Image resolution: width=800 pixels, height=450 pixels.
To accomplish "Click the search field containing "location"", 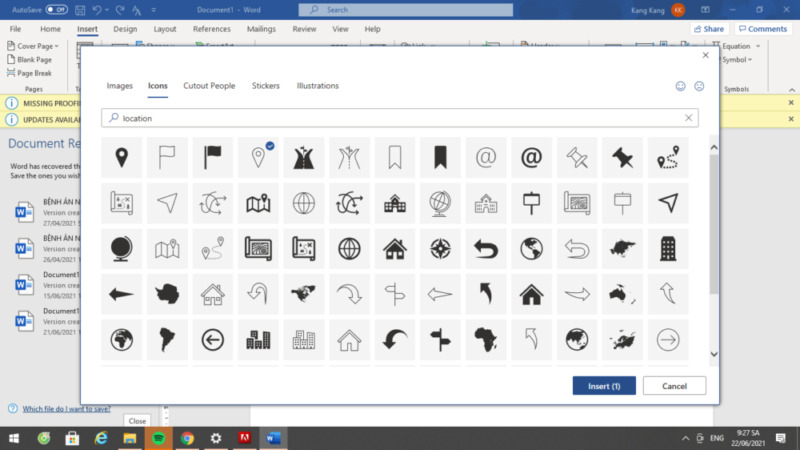I will tap(400, 118).
